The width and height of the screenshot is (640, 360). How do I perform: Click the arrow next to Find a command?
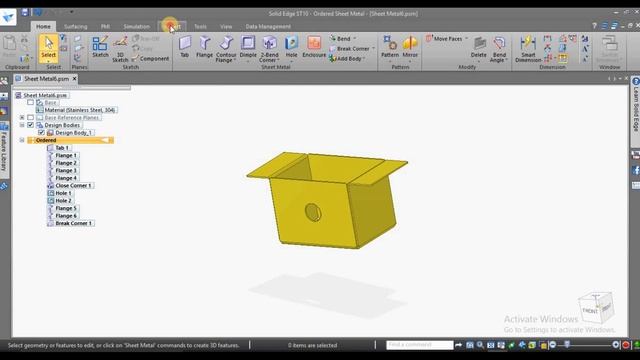click(x=459, y=345)
